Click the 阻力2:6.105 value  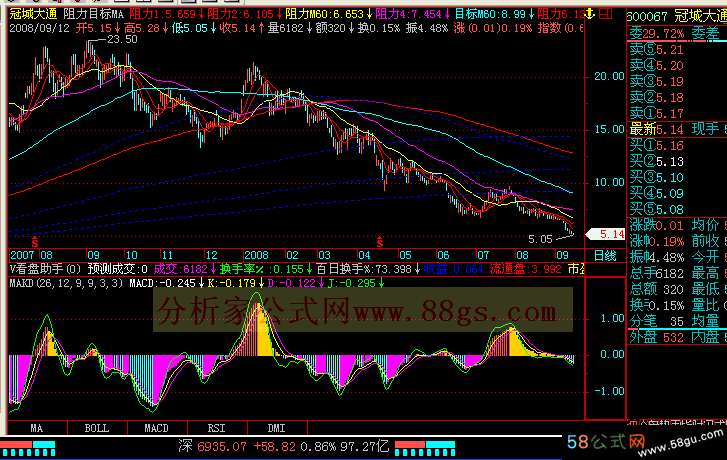tap(241, 14)
